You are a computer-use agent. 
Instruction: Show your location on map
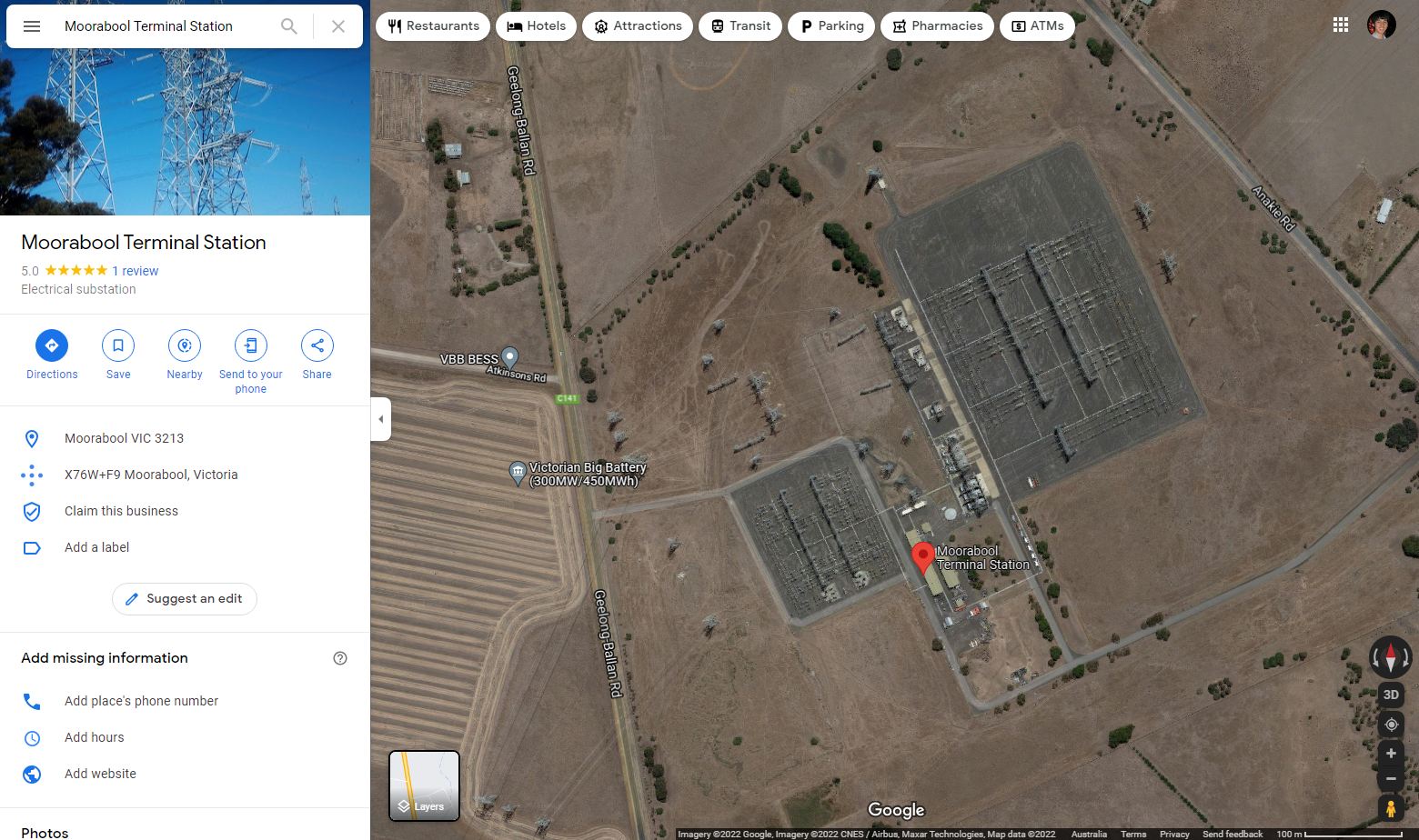click(1391, 725)
